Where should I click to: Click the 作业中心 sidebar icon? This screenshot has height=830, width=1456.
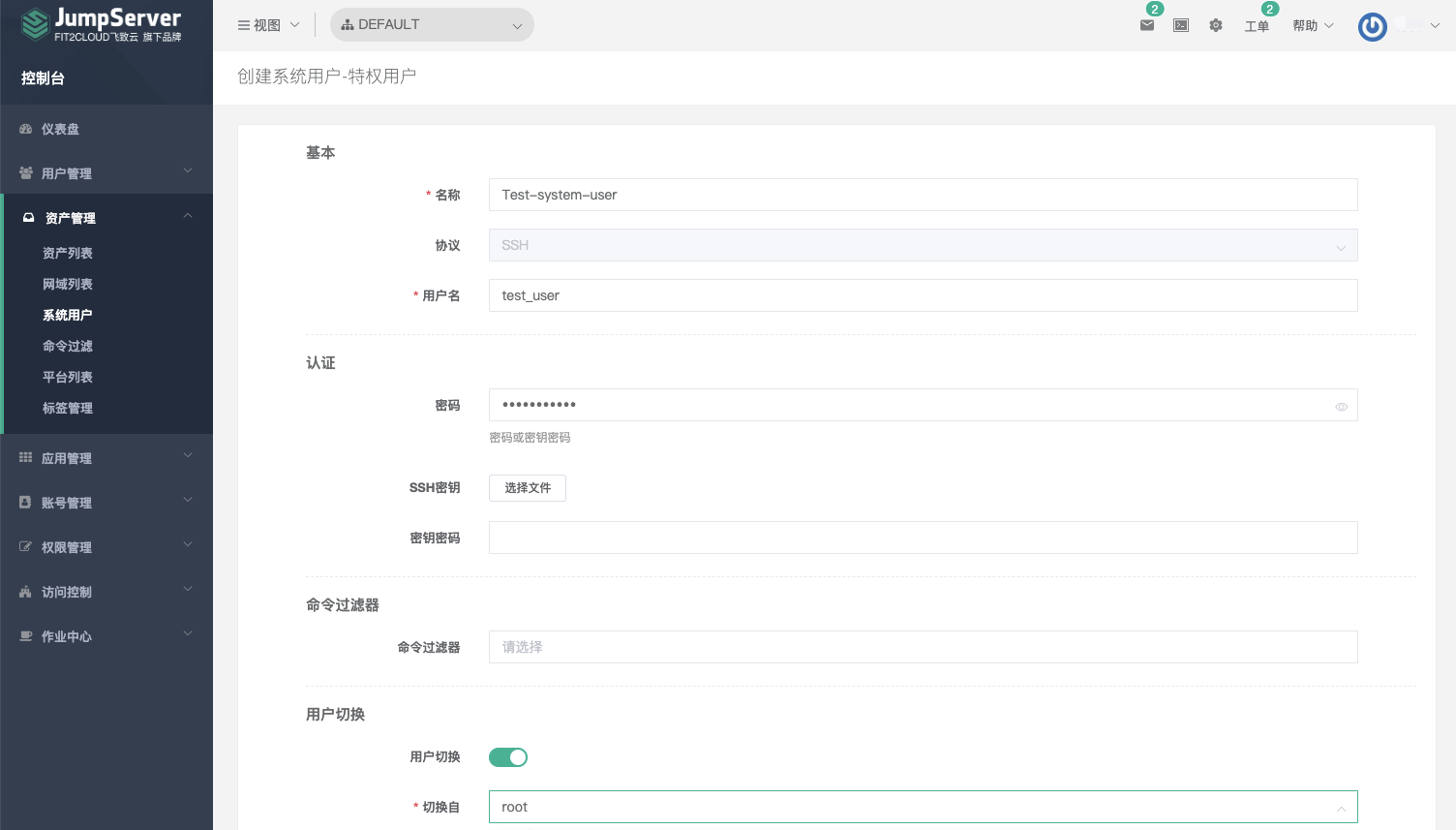click(24, 636)
